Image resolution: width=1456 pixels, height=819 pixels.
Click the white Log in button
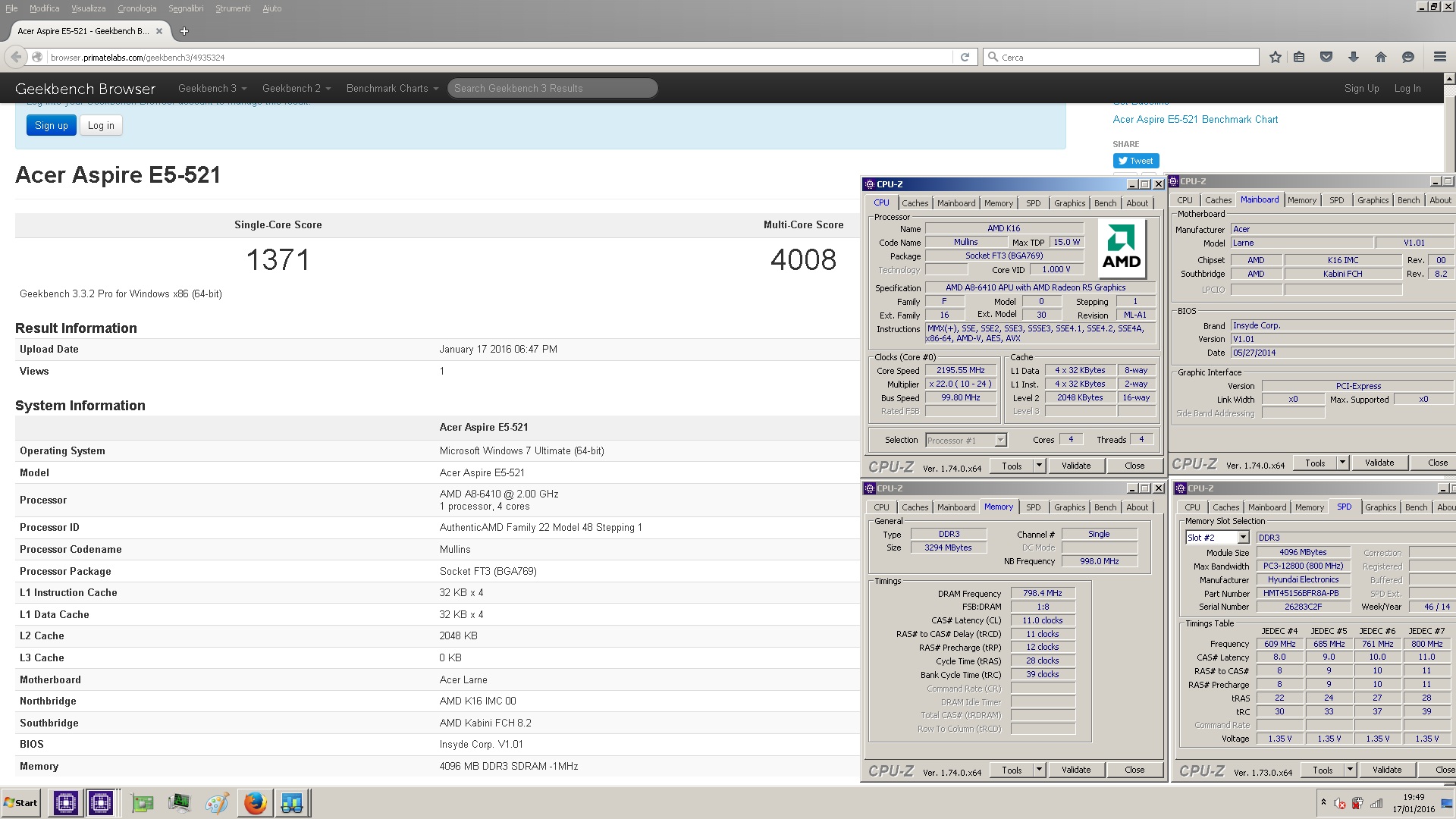[101, 125]
